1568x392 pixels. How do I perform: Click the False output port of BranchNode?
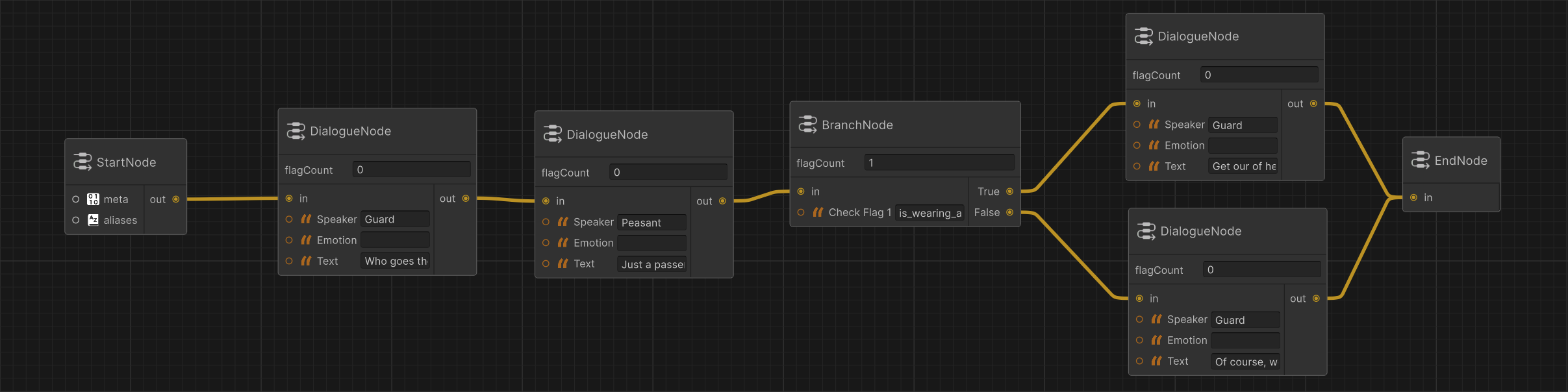pyautogui.click(x=1010, y=212)
